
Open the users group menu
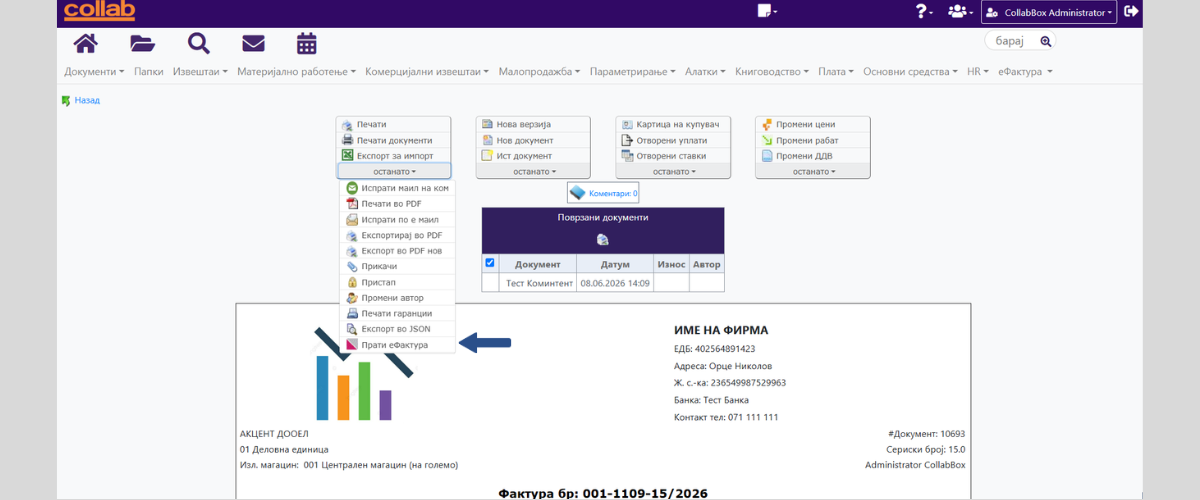coord(960,12)
